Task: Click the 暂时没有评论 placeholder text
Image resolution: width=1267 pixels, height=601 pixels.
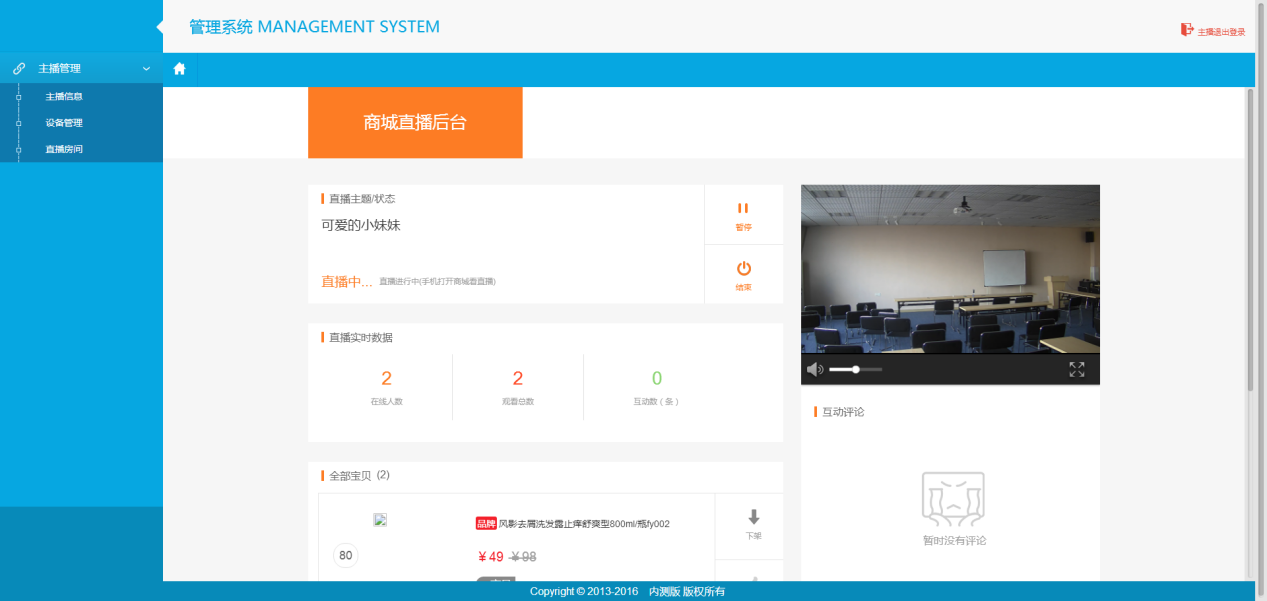Action: coord(954,541)
